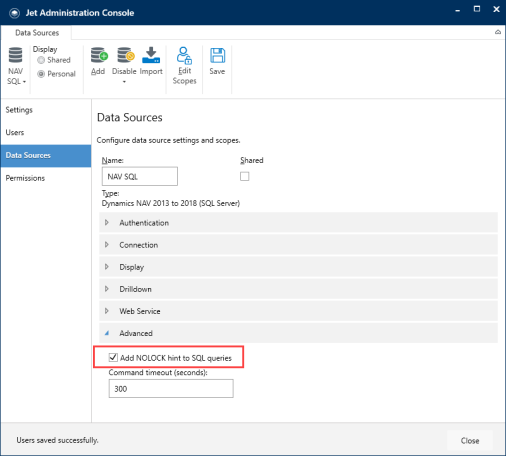Select the Shared display radio button

[x=41, y=60]
